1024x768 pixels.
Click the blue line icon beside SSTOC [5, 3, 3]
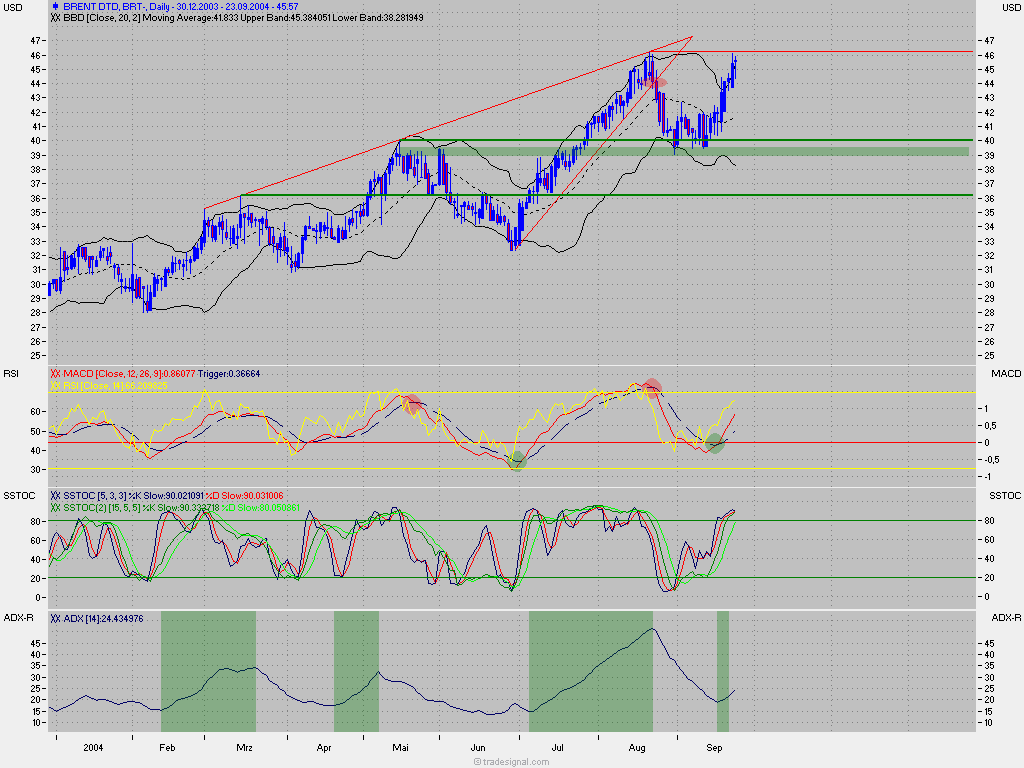click(55, 496)
